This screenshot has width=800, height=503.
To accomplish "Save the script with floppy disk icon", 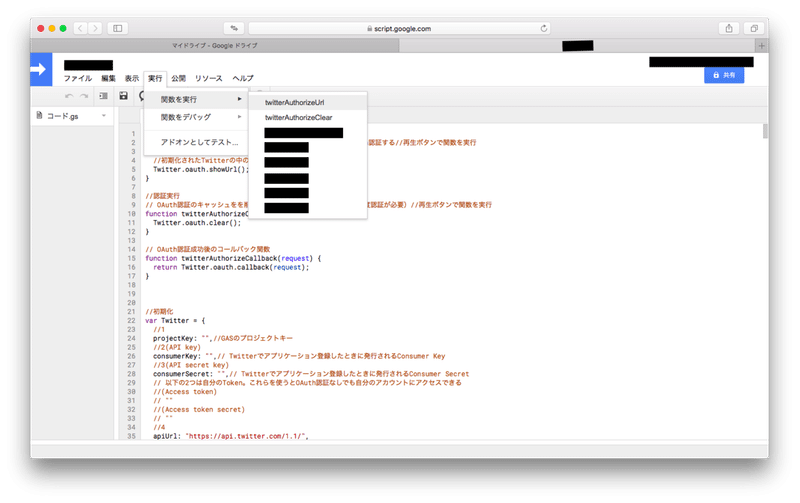I will [x=123, y=96].
